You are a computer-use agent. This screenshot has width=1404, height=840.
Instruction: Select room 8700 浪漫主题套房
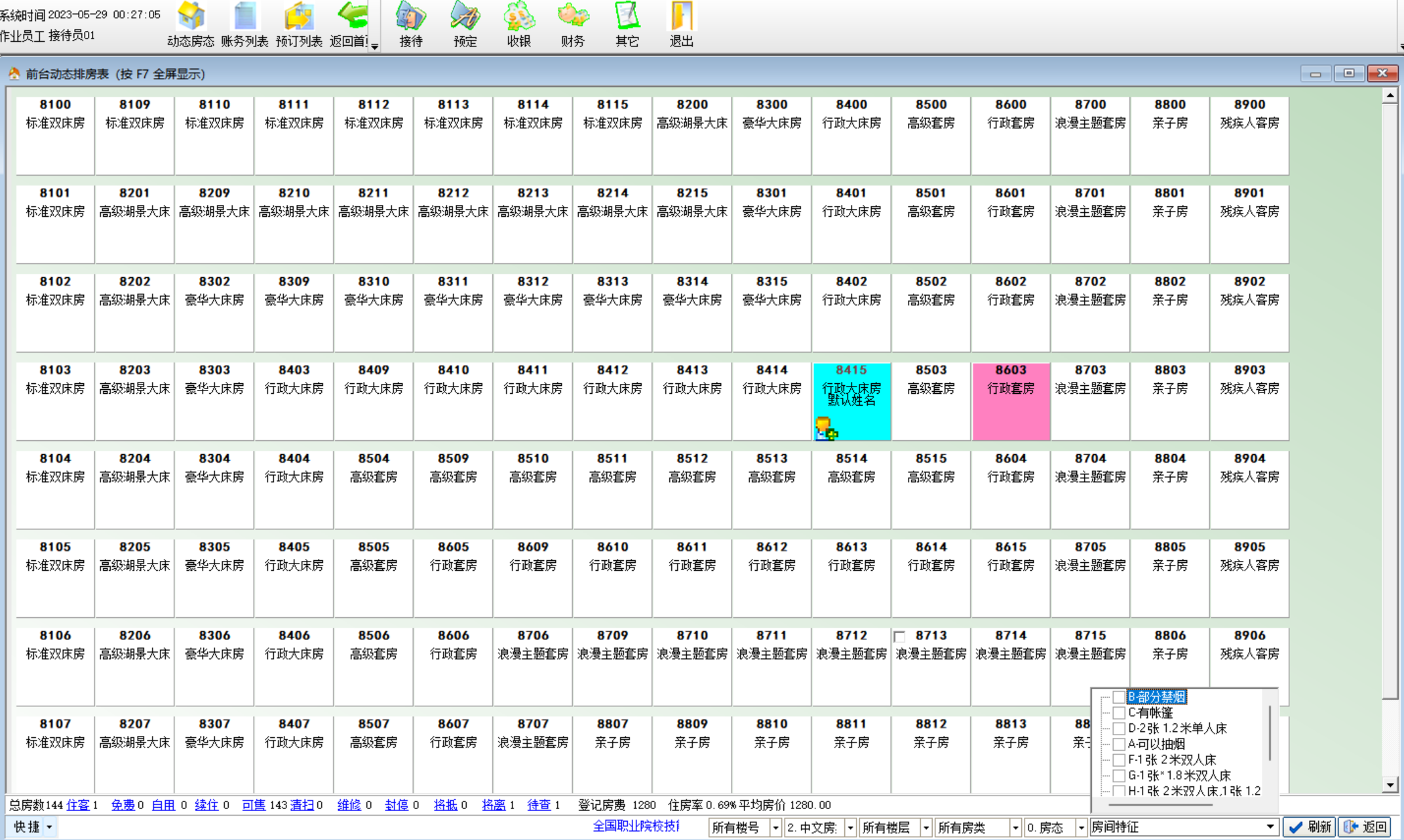point(1090,136)
